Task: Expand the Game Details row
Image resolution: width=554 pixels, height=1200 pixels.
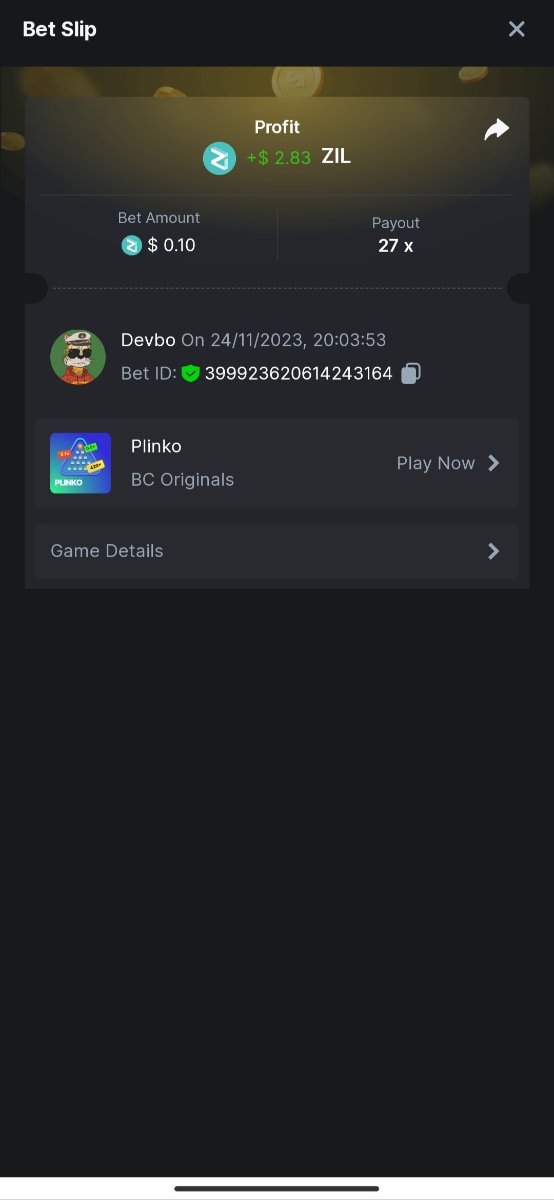Action: point(277,551)
